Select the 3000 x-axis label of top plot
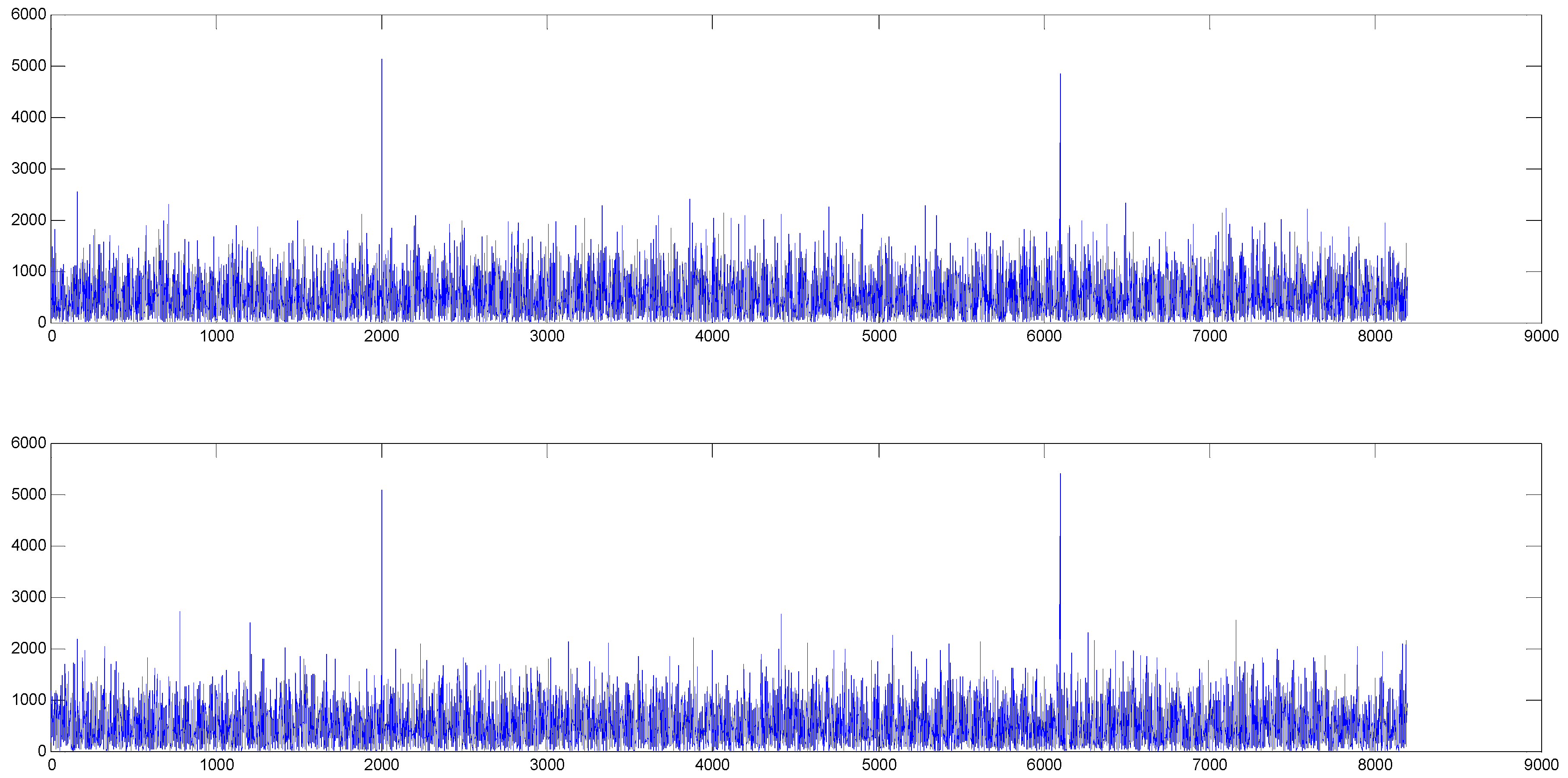The height and width of the screenshot is (778, 1568). click(x=546, y=336)
